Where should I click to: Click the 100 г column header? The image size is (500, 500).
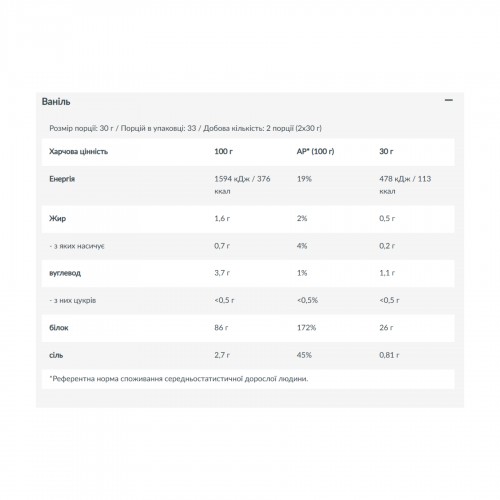point(223,151)
